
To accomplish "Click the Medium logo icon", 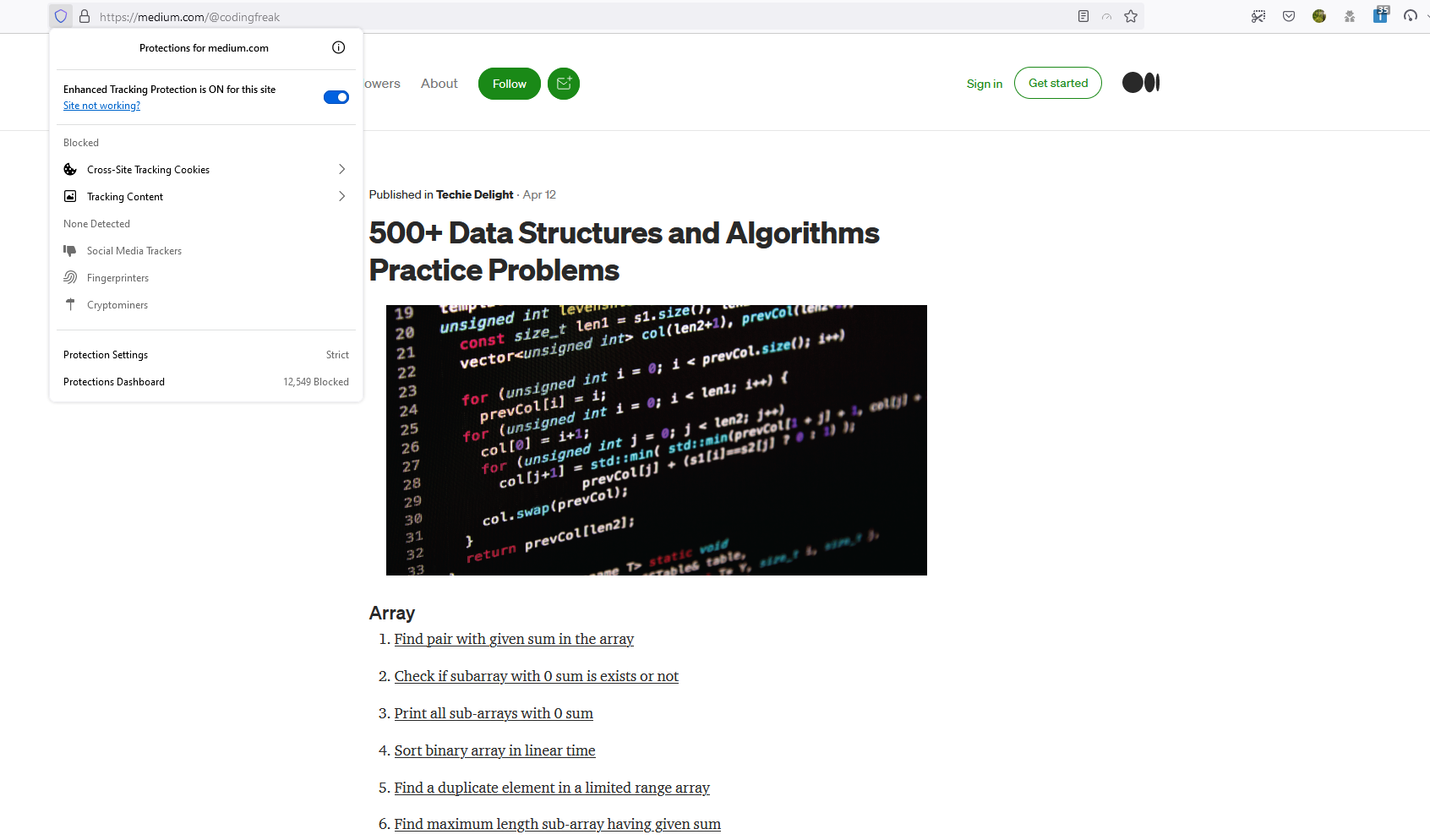I will (x=1141, y=82).
